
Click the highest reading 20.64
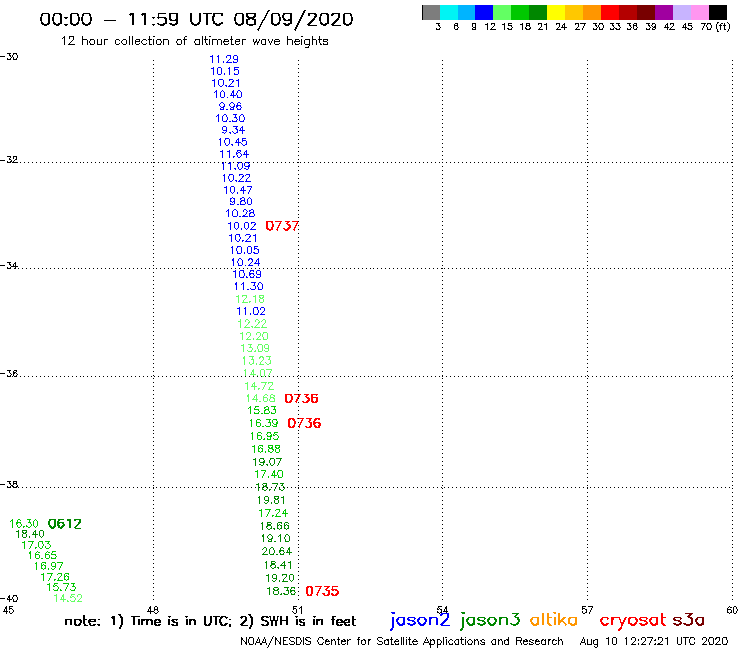point(277,551)
